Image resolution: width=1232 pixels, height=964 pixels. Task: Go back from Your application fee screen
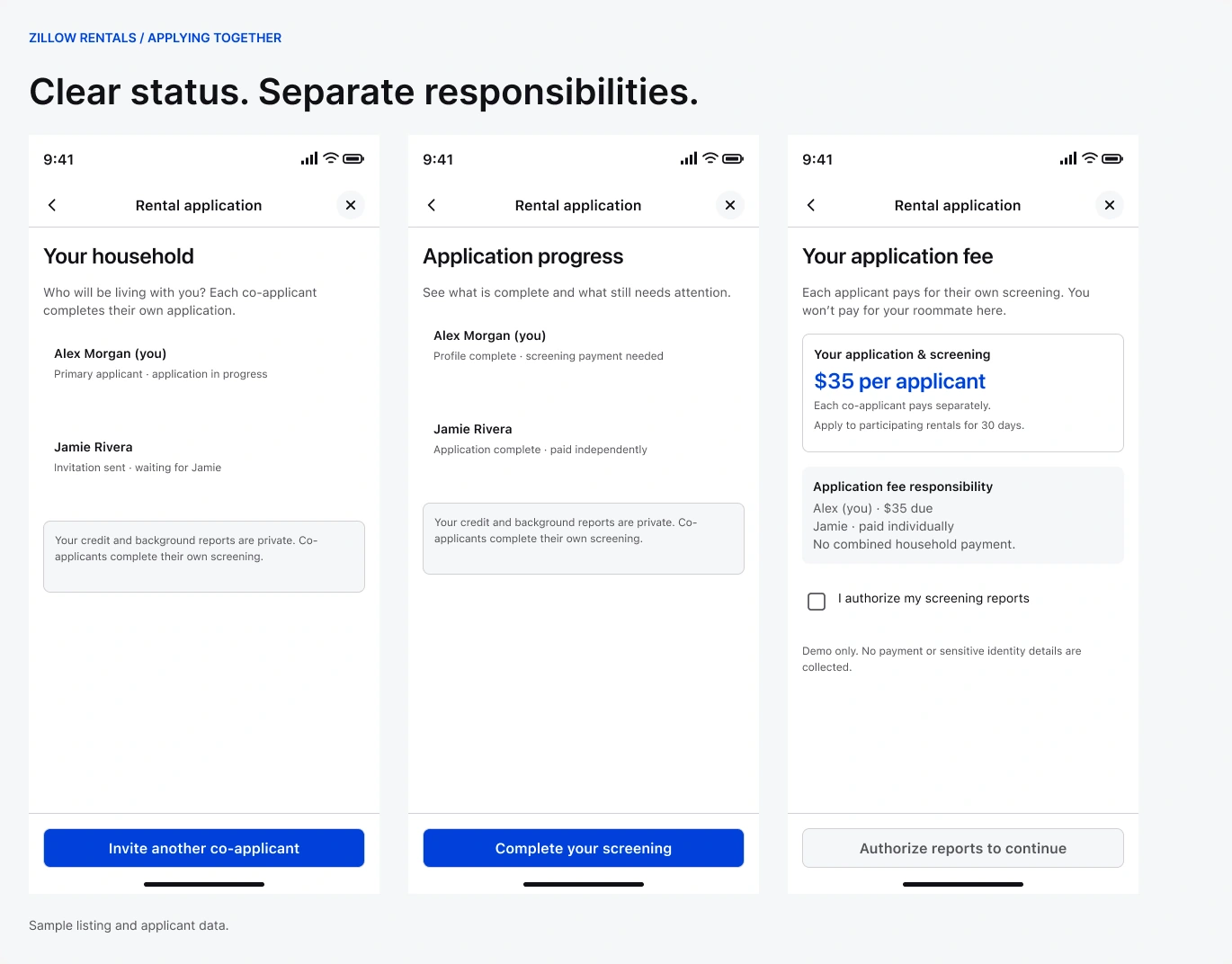(x=811, y=205)
